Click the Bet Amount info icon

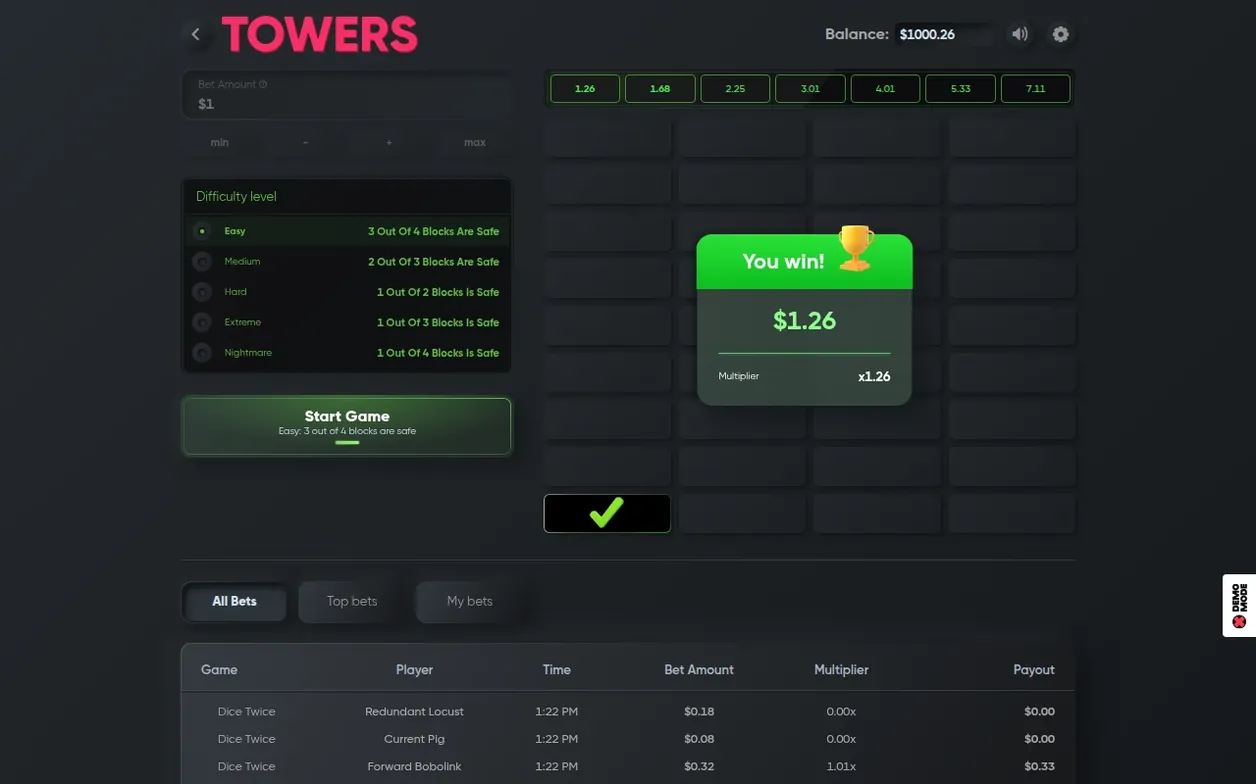[x=263, y=85]
